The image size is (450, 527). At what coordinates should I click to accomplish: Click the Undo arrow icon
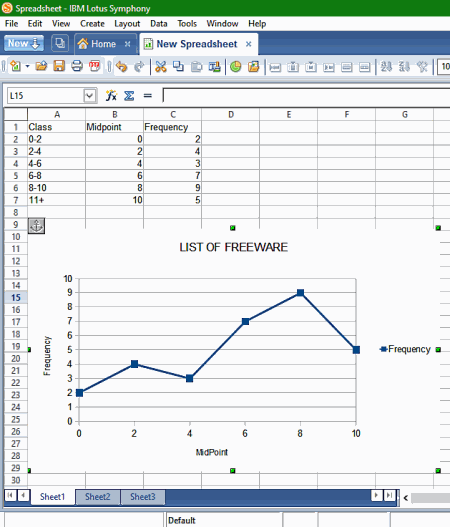(121, 67)
